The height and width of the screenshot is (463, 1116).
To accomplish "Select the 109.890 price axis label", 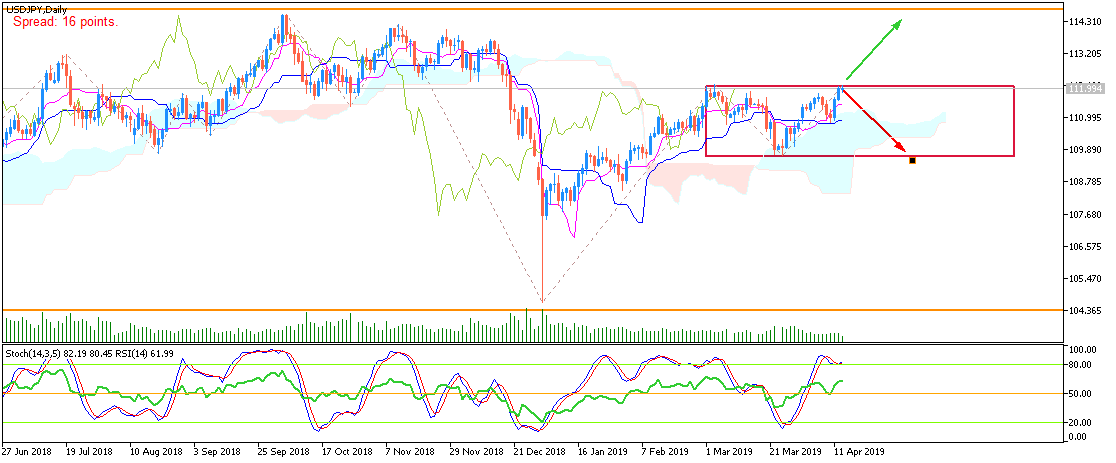I will point(1083,150).
